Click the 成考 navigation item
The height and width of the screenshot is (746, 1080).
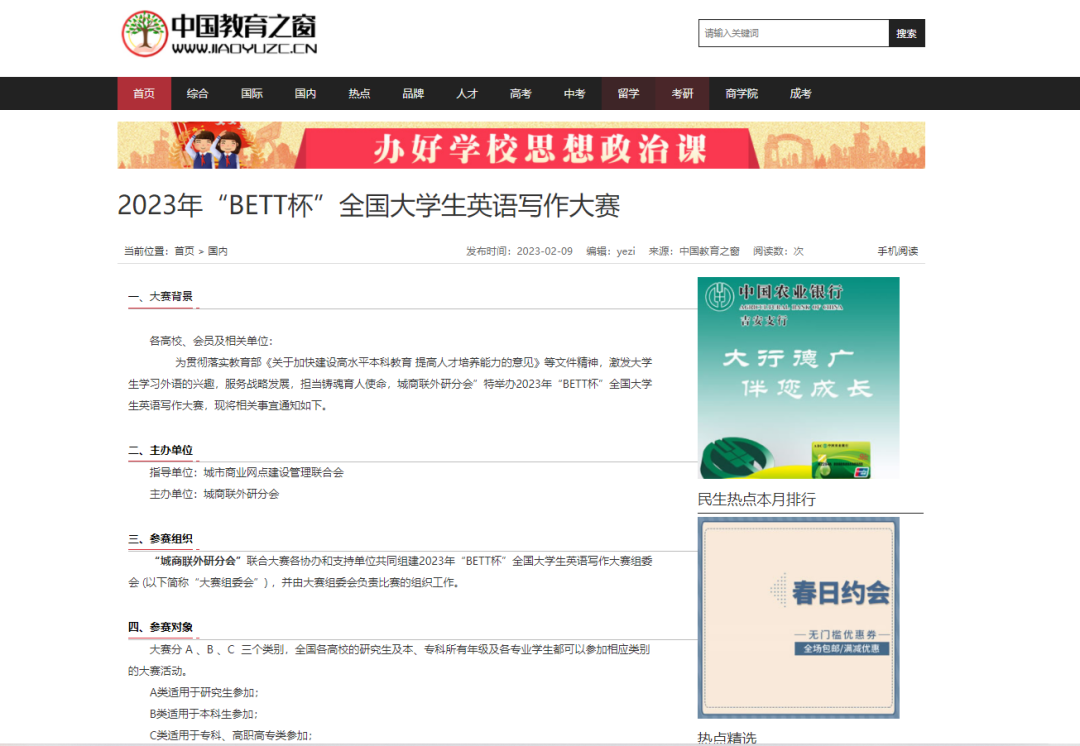point(800,93)
